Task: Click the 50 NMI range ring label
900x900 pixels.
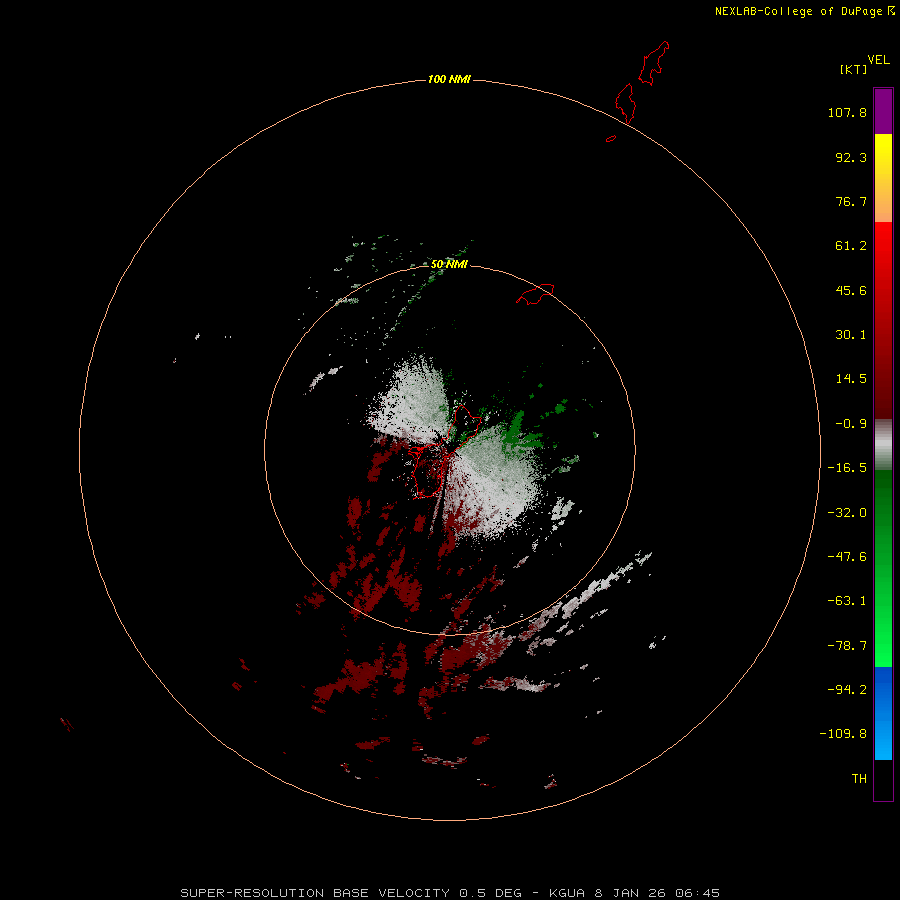Action: [x=449, y=264]
